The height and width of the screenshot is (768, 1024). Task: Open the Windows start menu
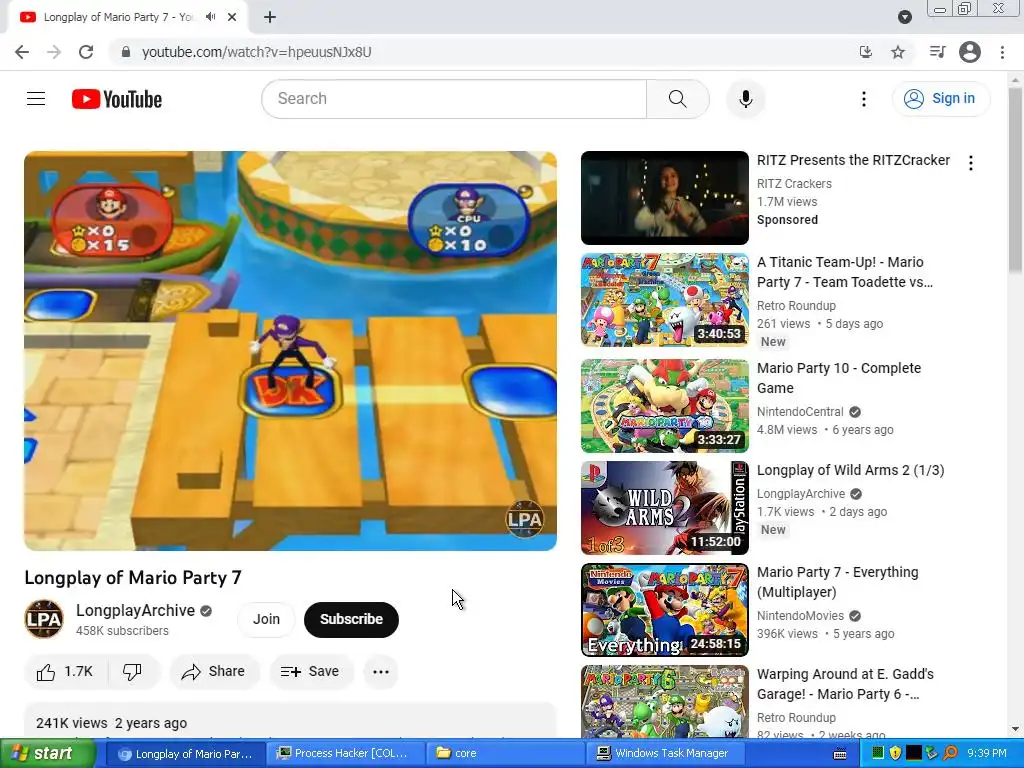pyautogui.click(x=47, y=753)
